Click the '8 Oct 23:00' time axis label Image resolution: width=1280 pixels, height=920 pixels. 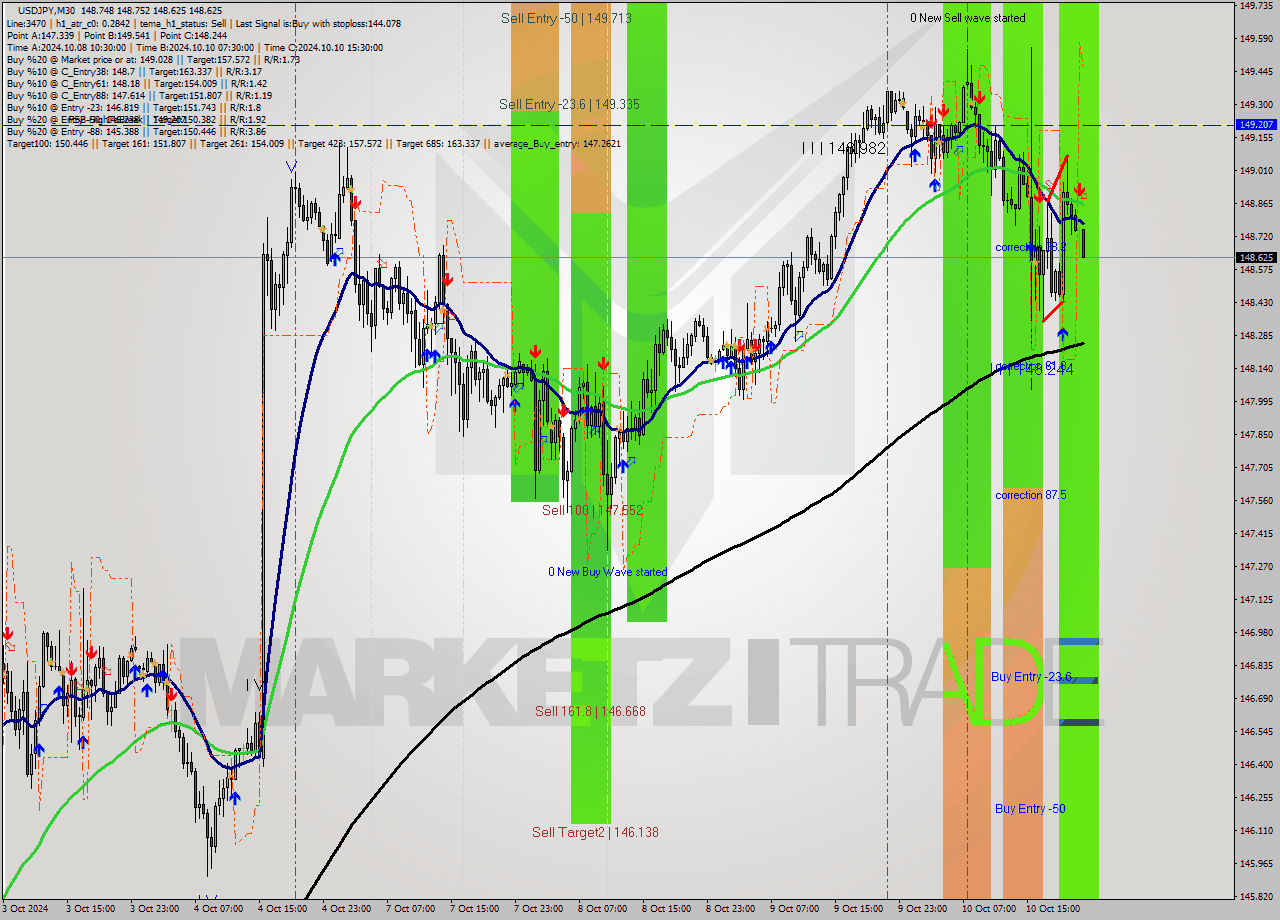pos(730,909)
